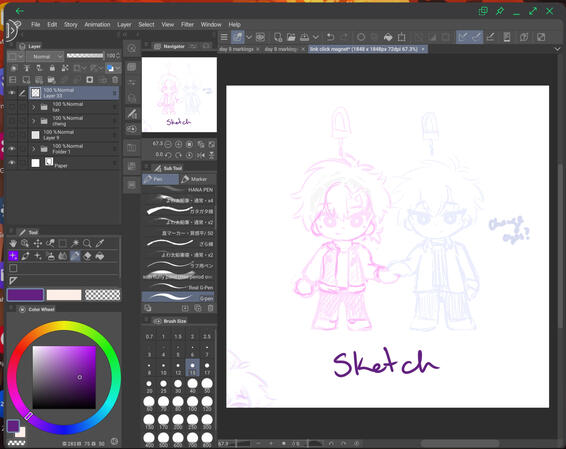Select the Eyedropper tool
This screenshot has width=566, height=449.
(100, 244)
